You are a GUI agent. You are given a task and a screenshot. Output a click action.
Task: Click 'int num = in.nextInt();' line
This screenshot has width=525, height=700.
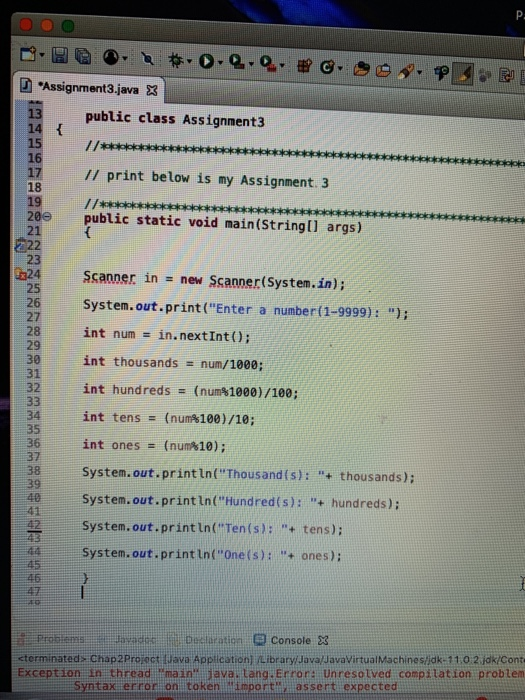coord(167,335)
